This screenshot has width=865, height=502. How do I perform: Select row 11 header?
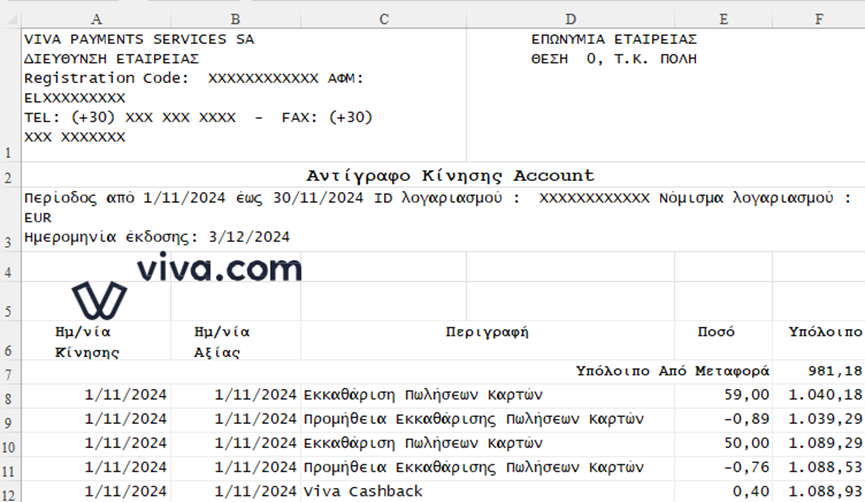tap(10, 469)
